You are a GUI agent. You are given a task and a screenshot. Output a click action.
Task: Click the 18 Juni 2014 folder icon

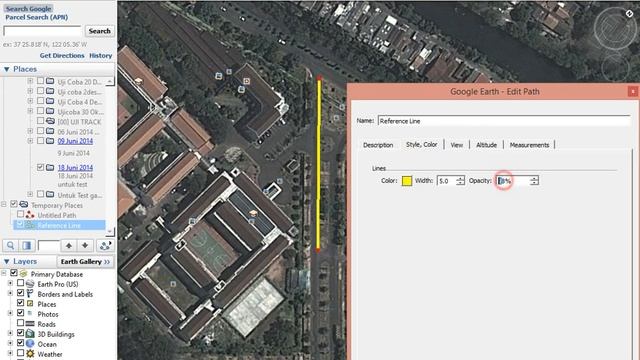point(50,167)
